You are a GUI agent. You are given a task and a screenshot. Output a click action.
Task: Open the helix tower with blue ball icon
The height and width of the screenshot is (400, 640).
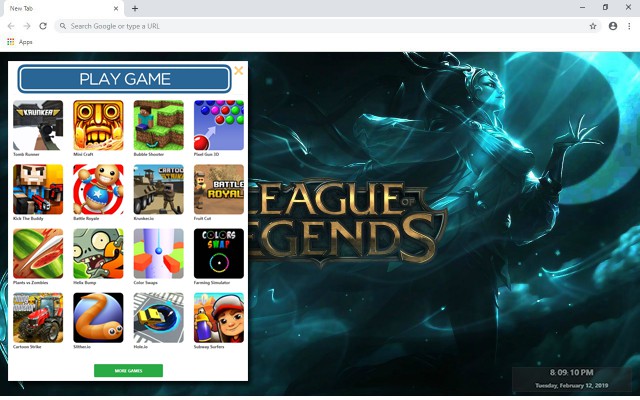(x=159, y=253)
